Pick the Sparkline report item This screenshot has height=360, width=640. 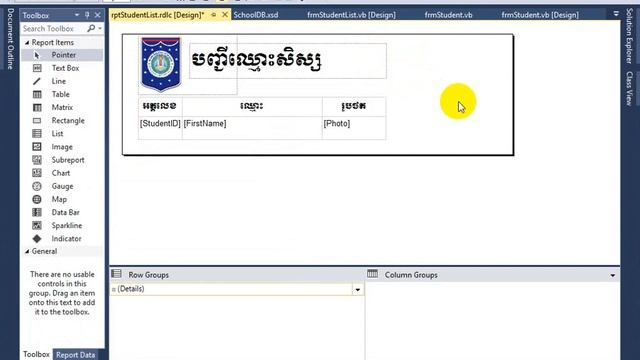click(x=62, y=225)
